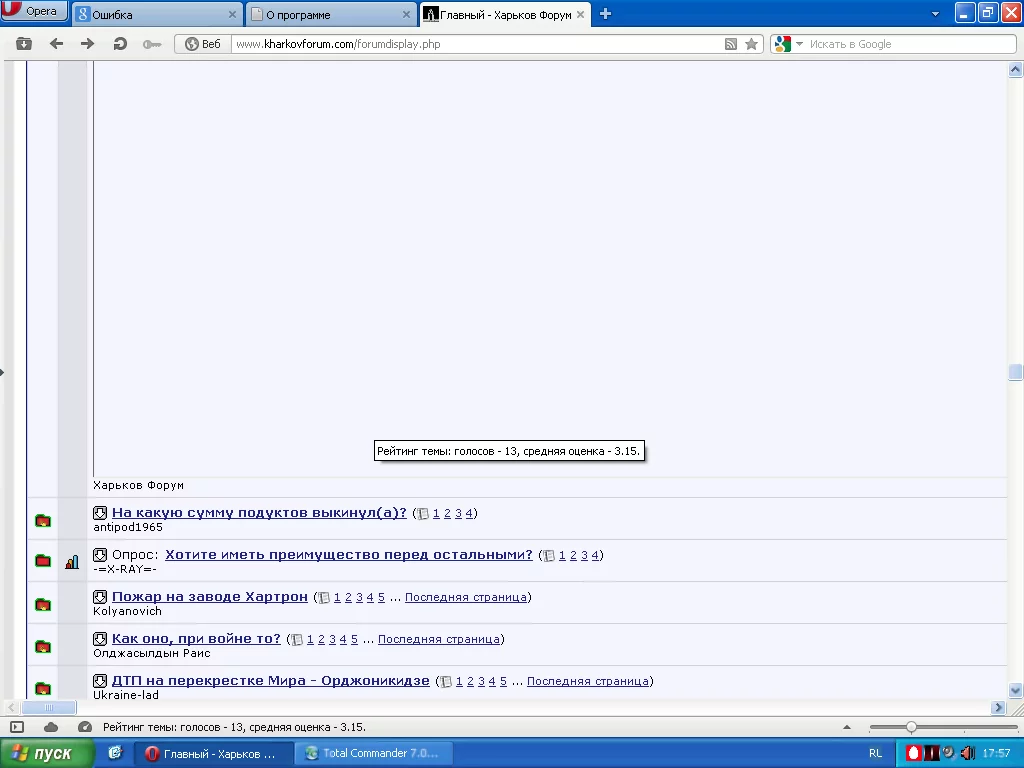This screenshot has width=1024, height=768.
Task: Toggle the side panel from status bar
Action: coord(17,727)
